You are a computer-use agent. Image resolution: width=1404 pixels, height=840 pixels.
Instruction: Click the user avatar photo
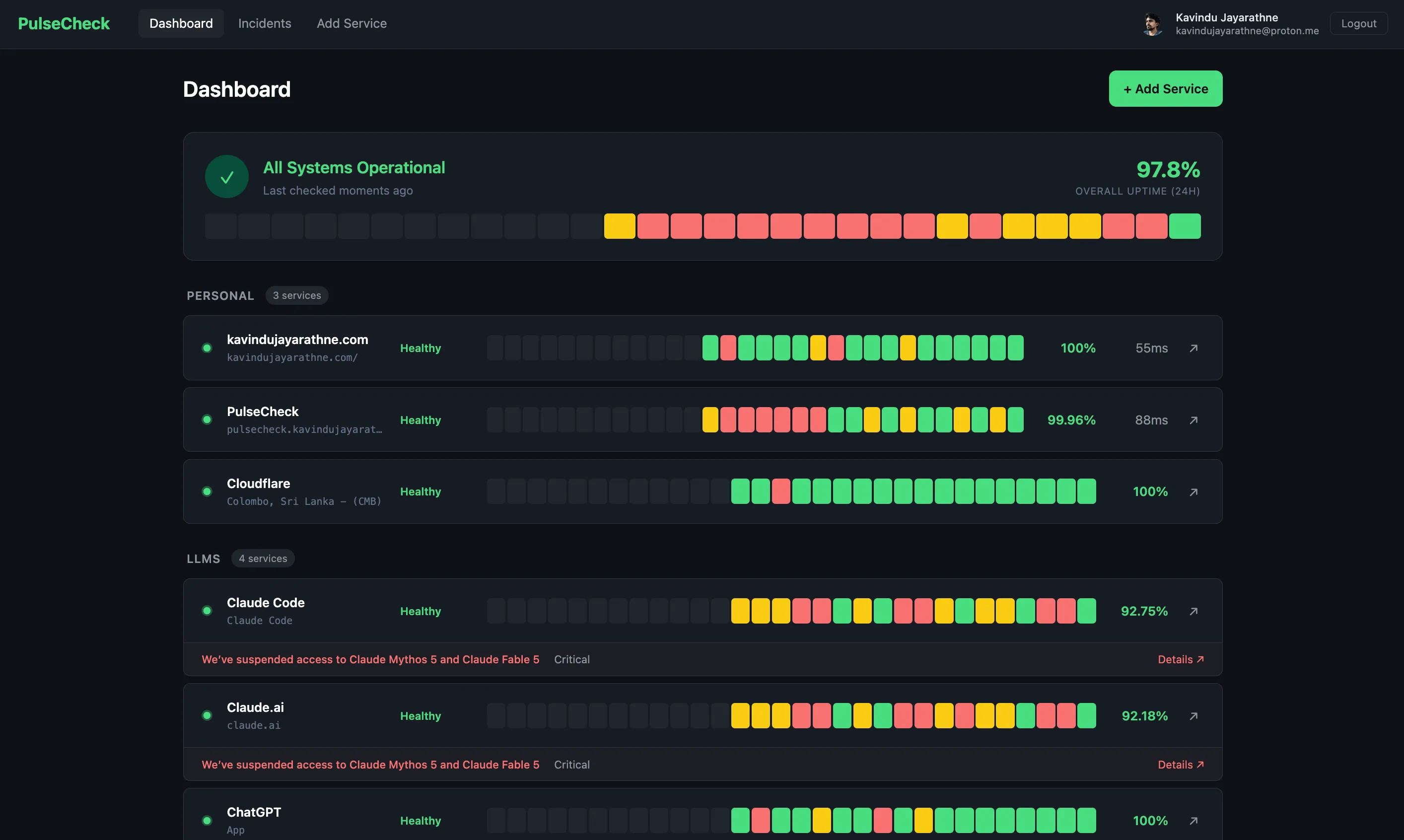(x=1152, y=24)
